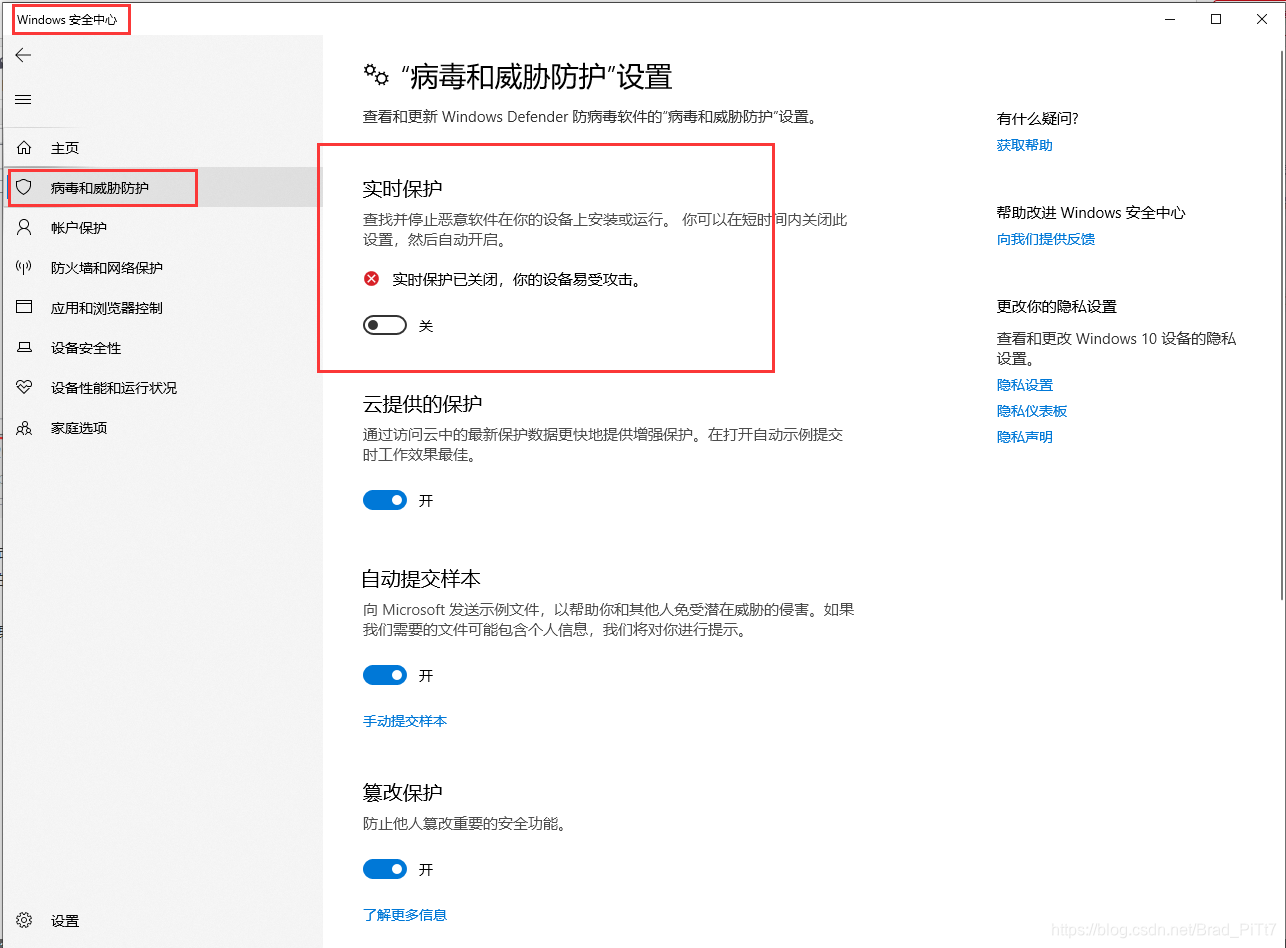1286x948 pixels.
Task: Click the 篡改保护 section heading
Action: tap(402, 793)
